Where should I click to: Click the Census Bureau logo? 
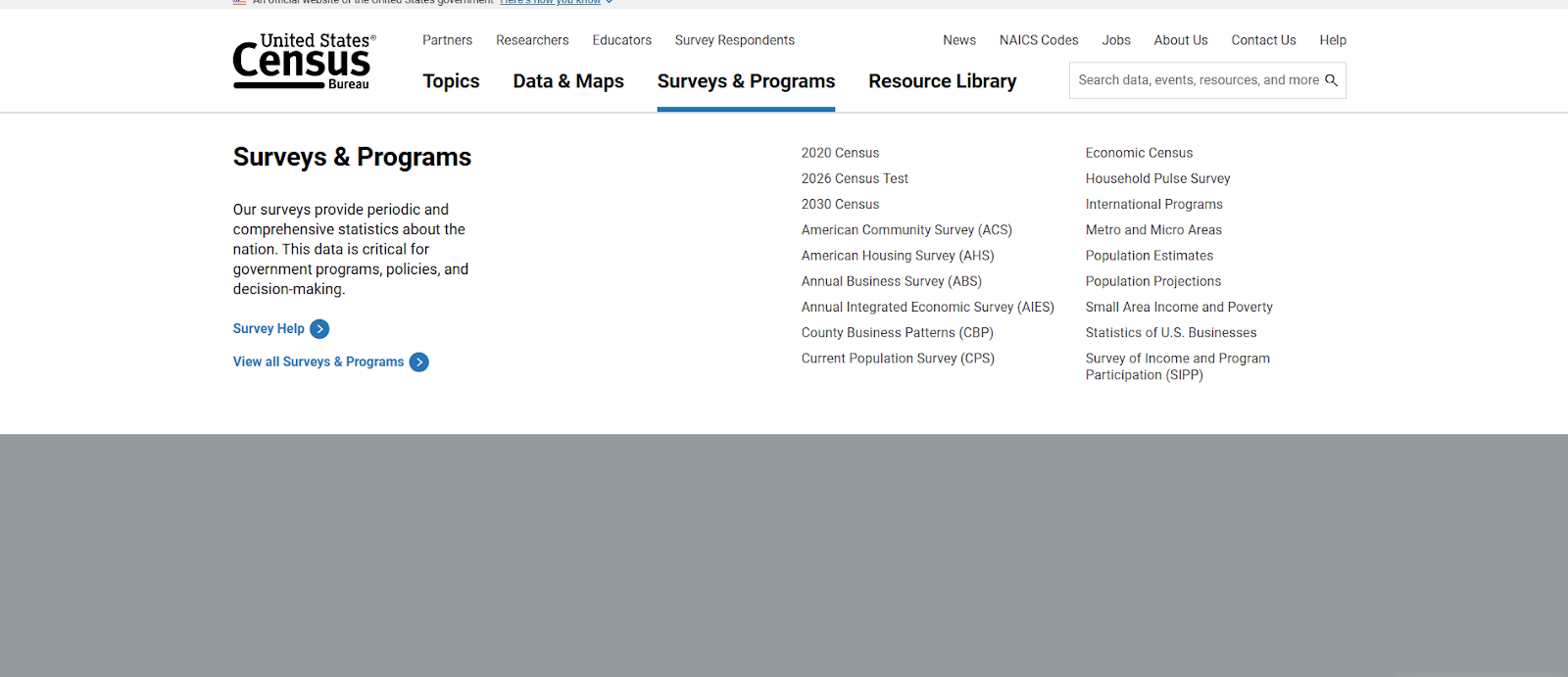tap(304, 61)
